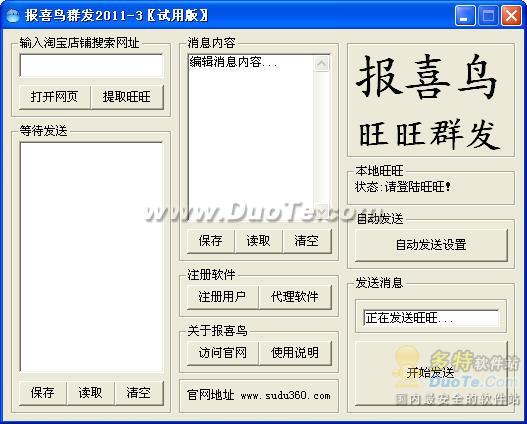Click 注册用户 to register the software
Screen dimensions: 527x424
click(222, 297)
